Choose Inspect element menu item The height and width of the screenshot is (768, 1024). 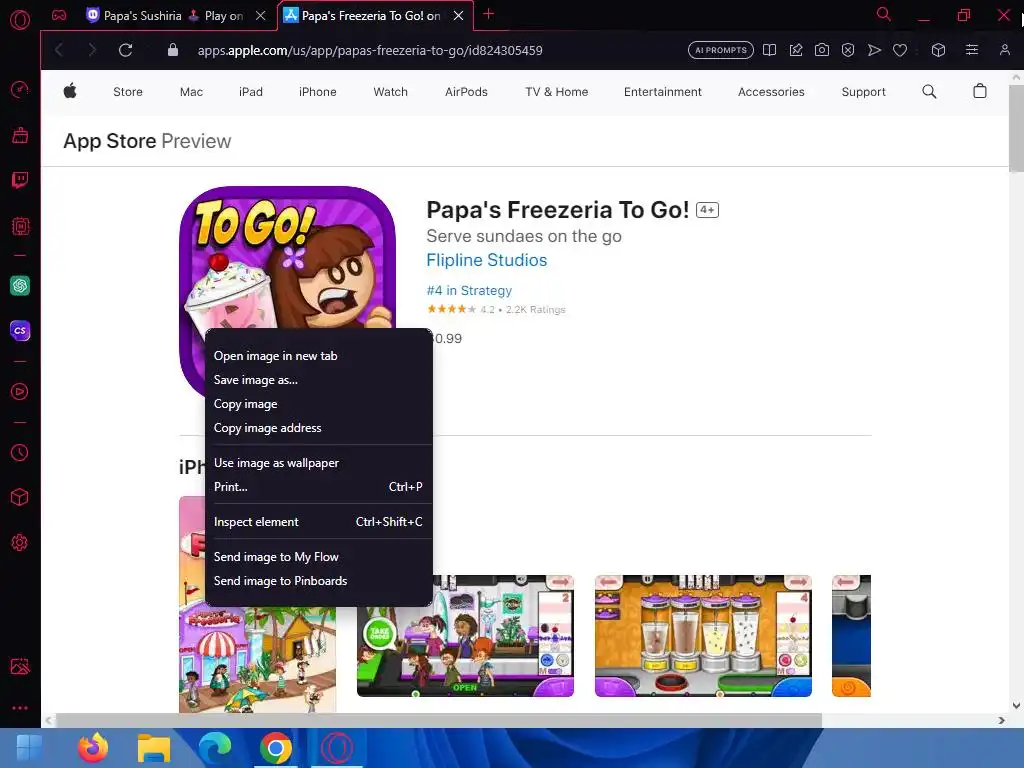pos(318,522)
